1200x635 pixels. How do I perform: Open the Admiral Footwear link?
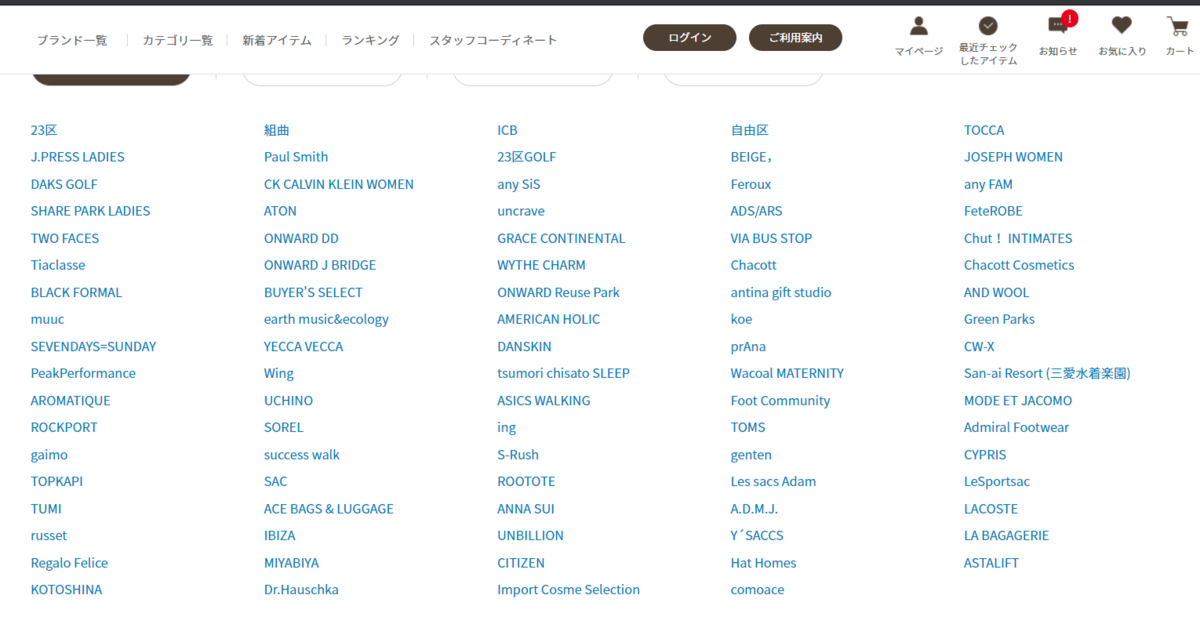point(1016,427)
